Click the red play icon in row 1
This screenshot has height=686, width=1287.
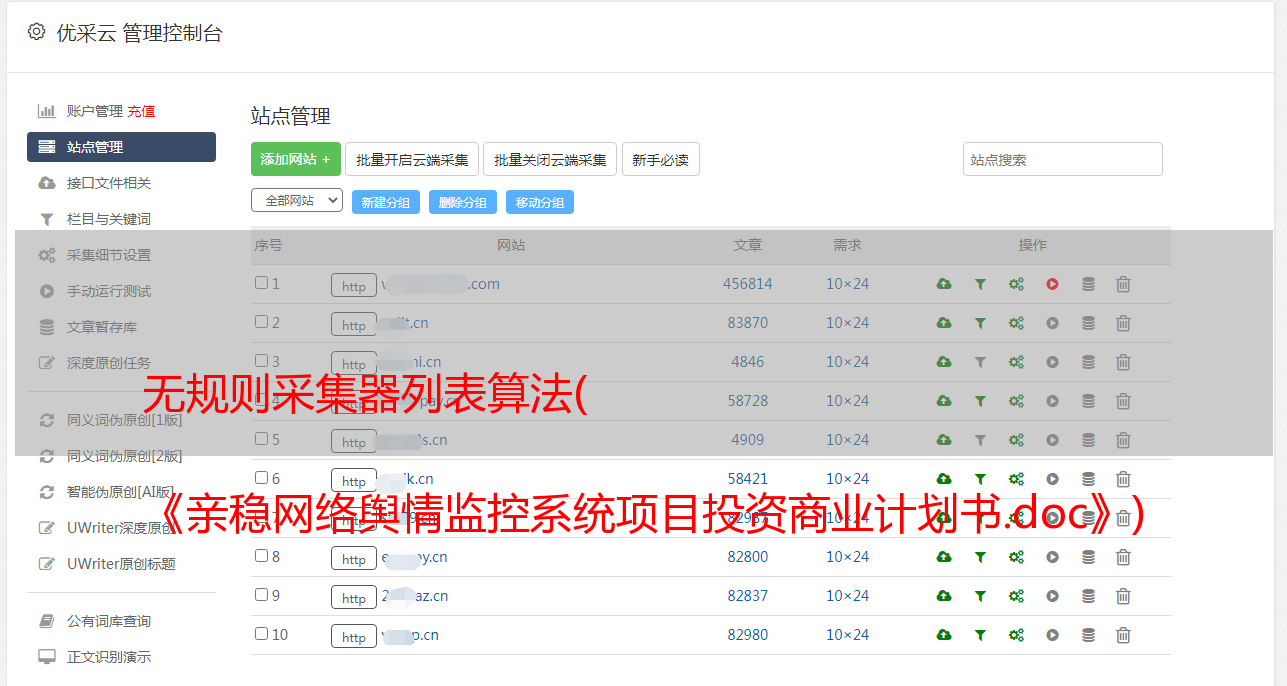[1052, 284]
